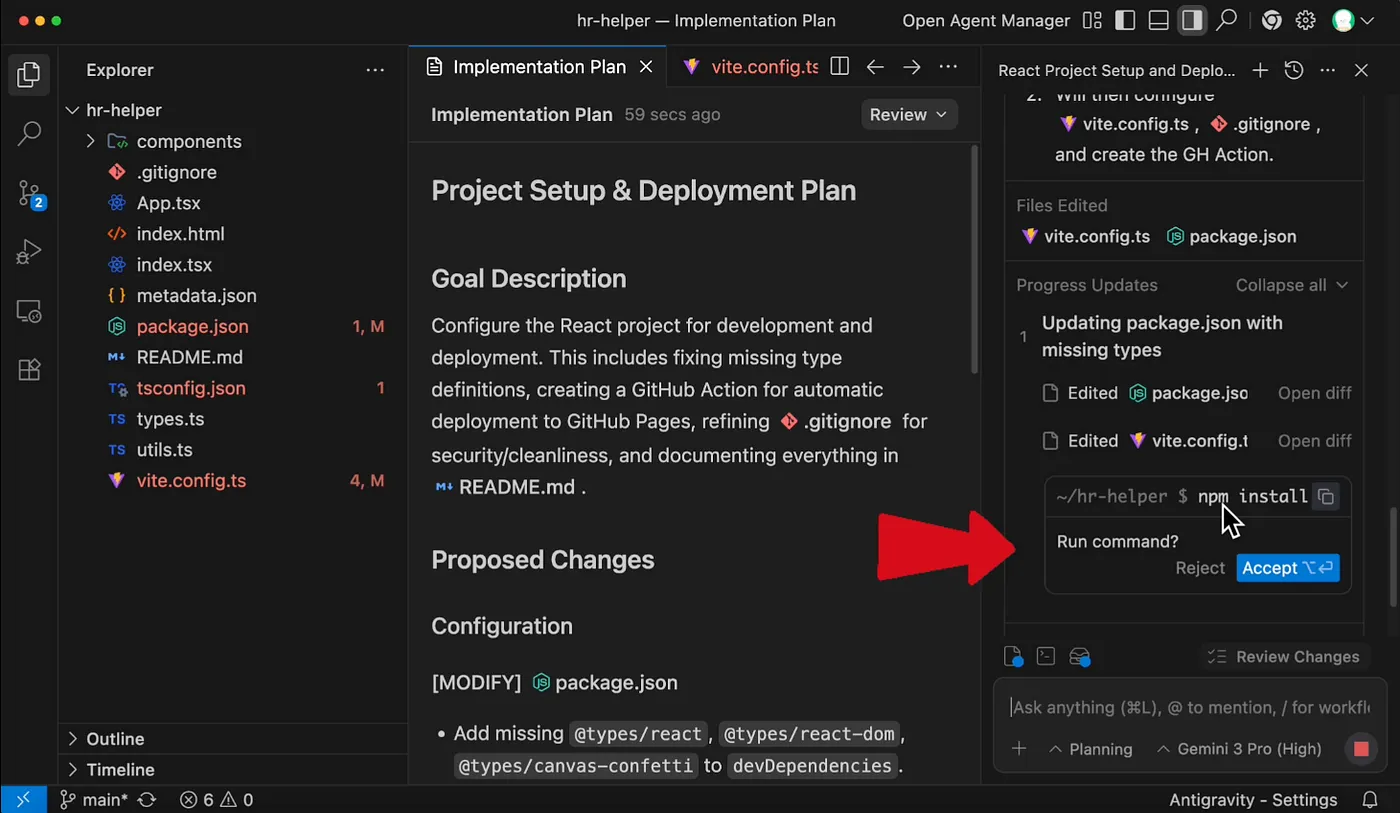
Task: Expand the Timeline section
Action: [x=233, y=770]
